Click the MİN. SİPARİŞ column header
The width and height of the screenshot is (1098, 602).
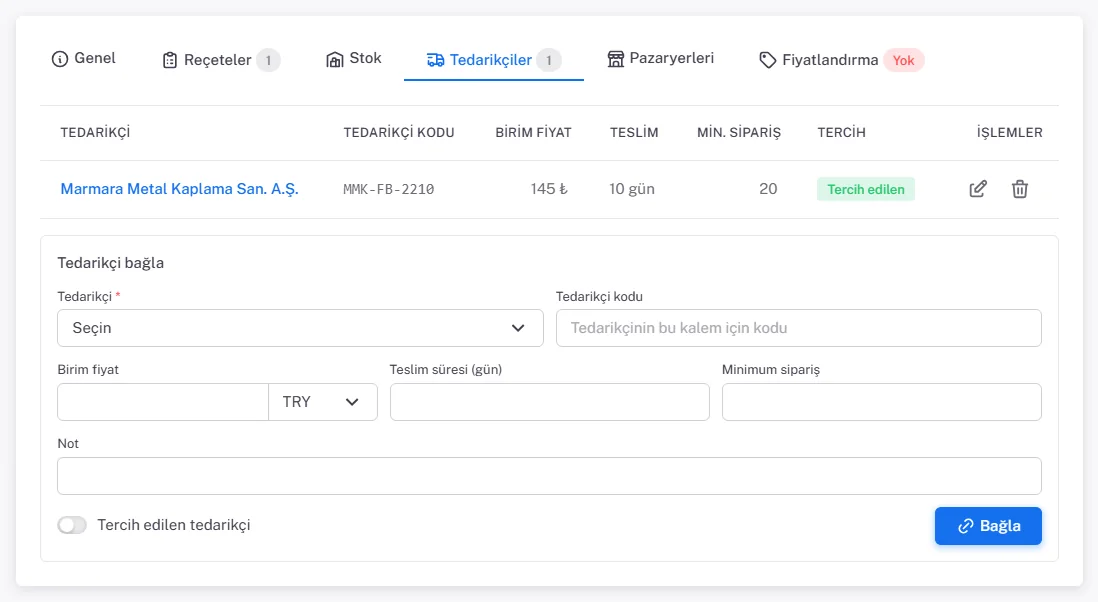(x=739, y=132)
